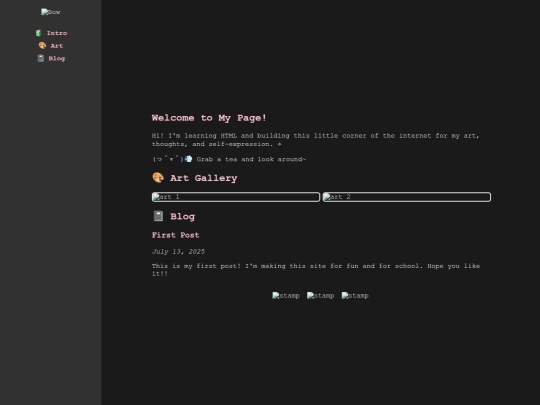This screenshot has height=405, width=540.
Task: Click the green book icon beside Intro
Action: pos(39,33)
